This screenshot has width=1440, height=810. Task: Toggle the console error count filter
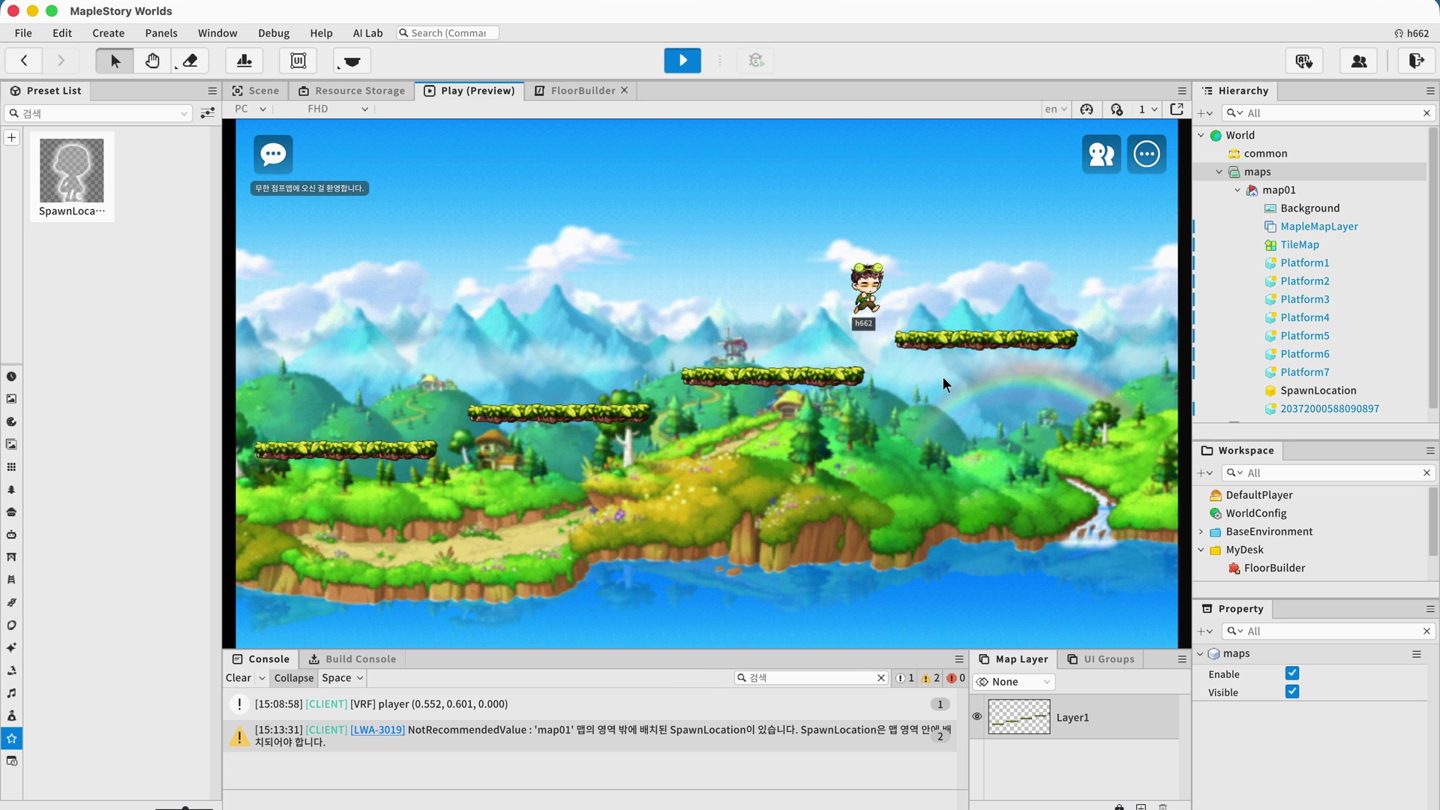click(x=956, y=678)
